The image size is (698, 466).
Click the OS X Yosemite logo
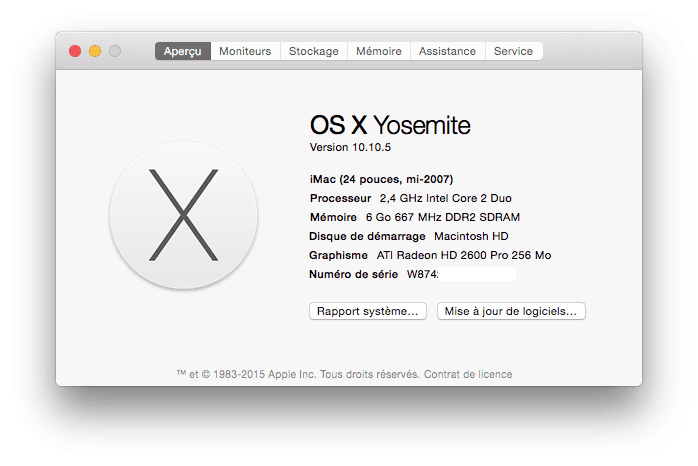[183, 215]
